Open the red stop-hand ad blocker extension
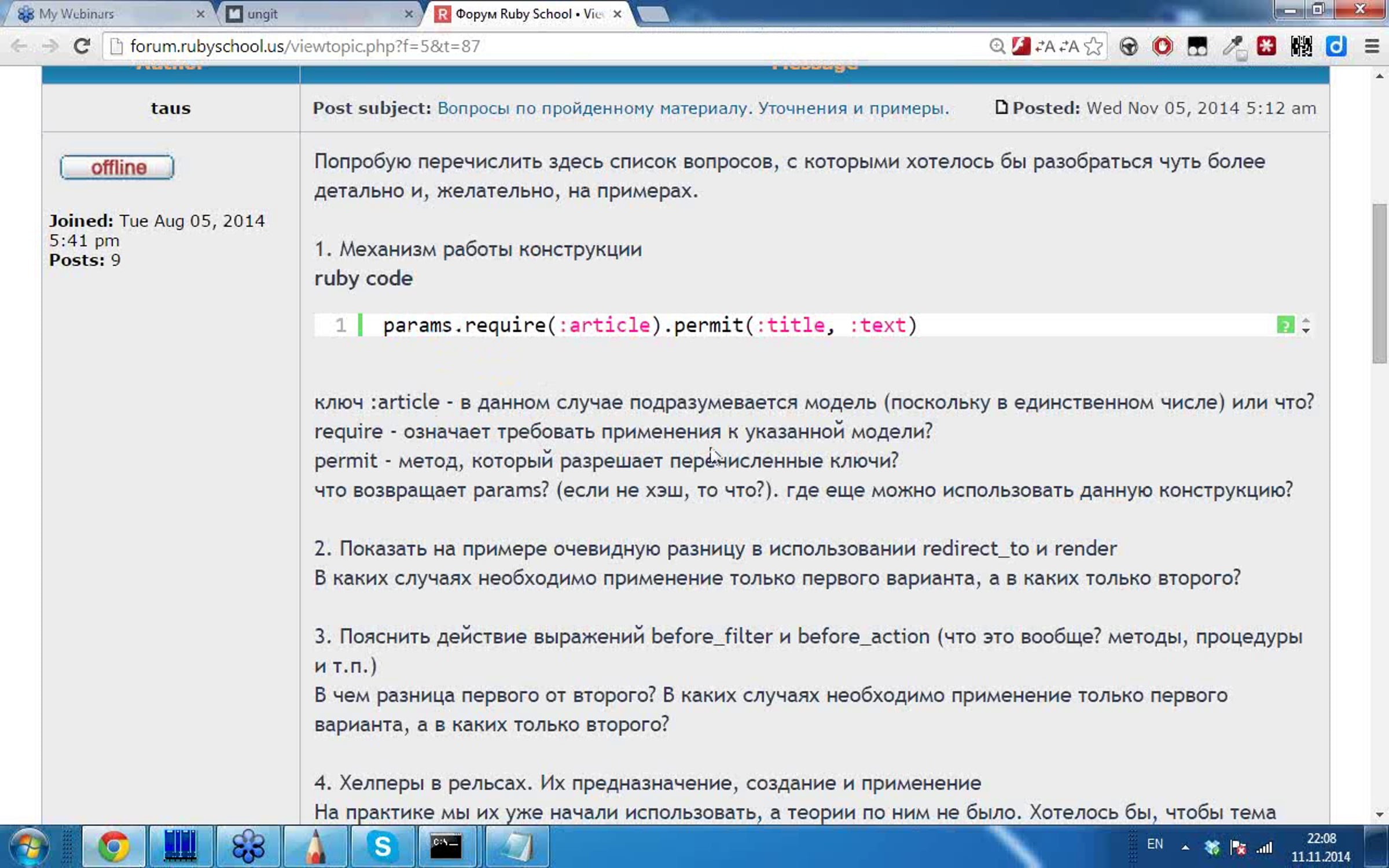This screenshot has width=1389, height=868. pyautogui.click(x=1163, y=46)
